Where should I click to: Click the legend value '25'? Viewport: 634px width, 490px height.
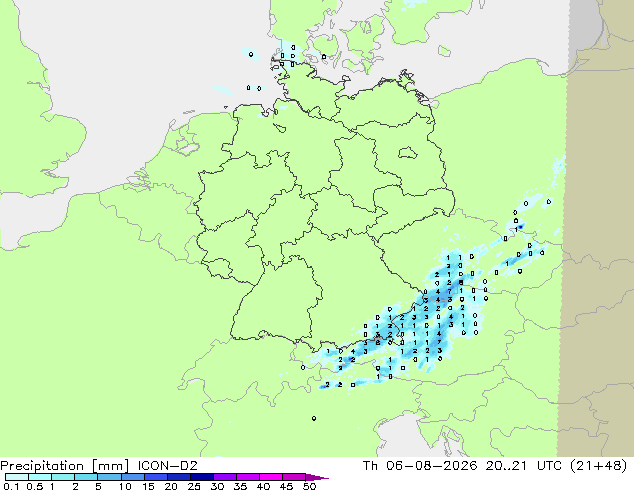pos(194,486)
